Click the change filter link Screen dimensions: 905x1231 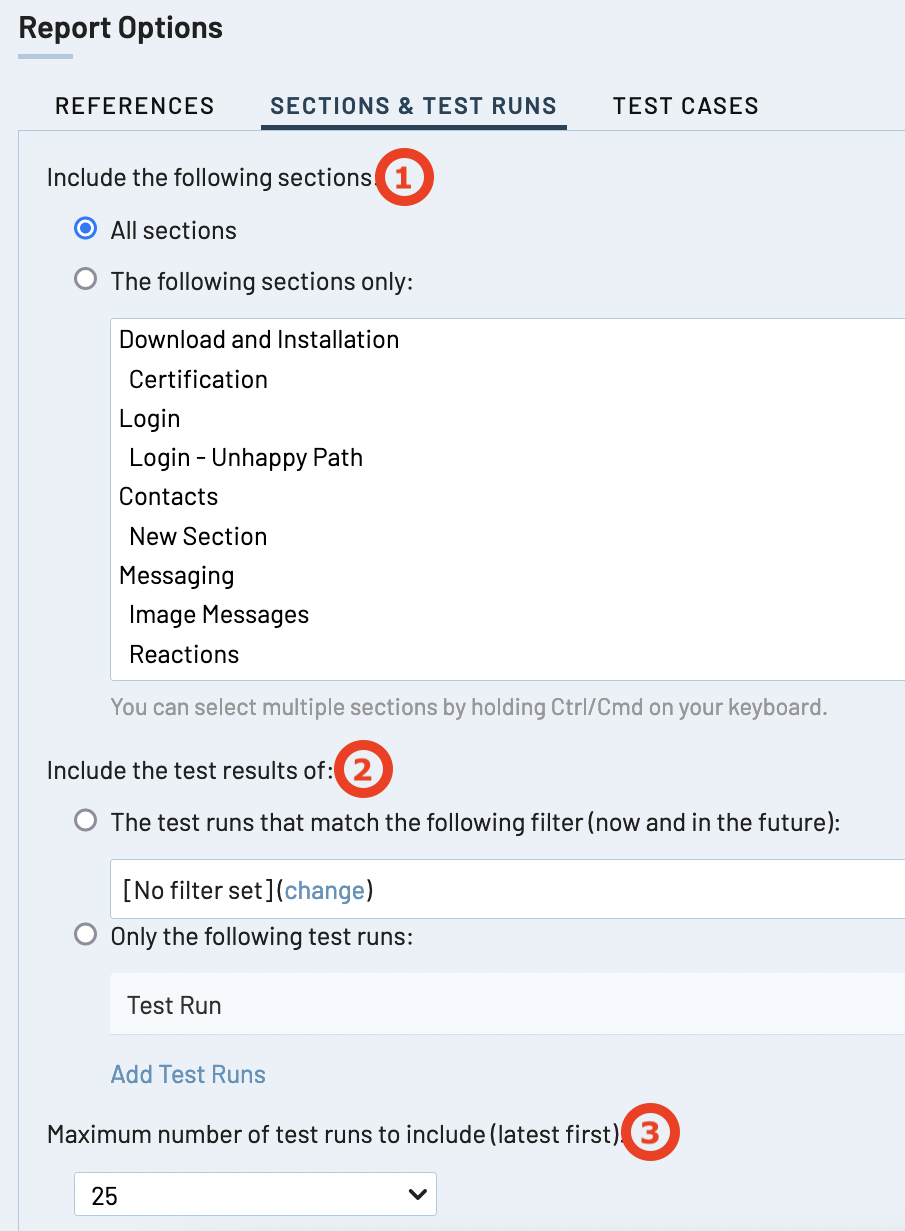tap(324, 890)
